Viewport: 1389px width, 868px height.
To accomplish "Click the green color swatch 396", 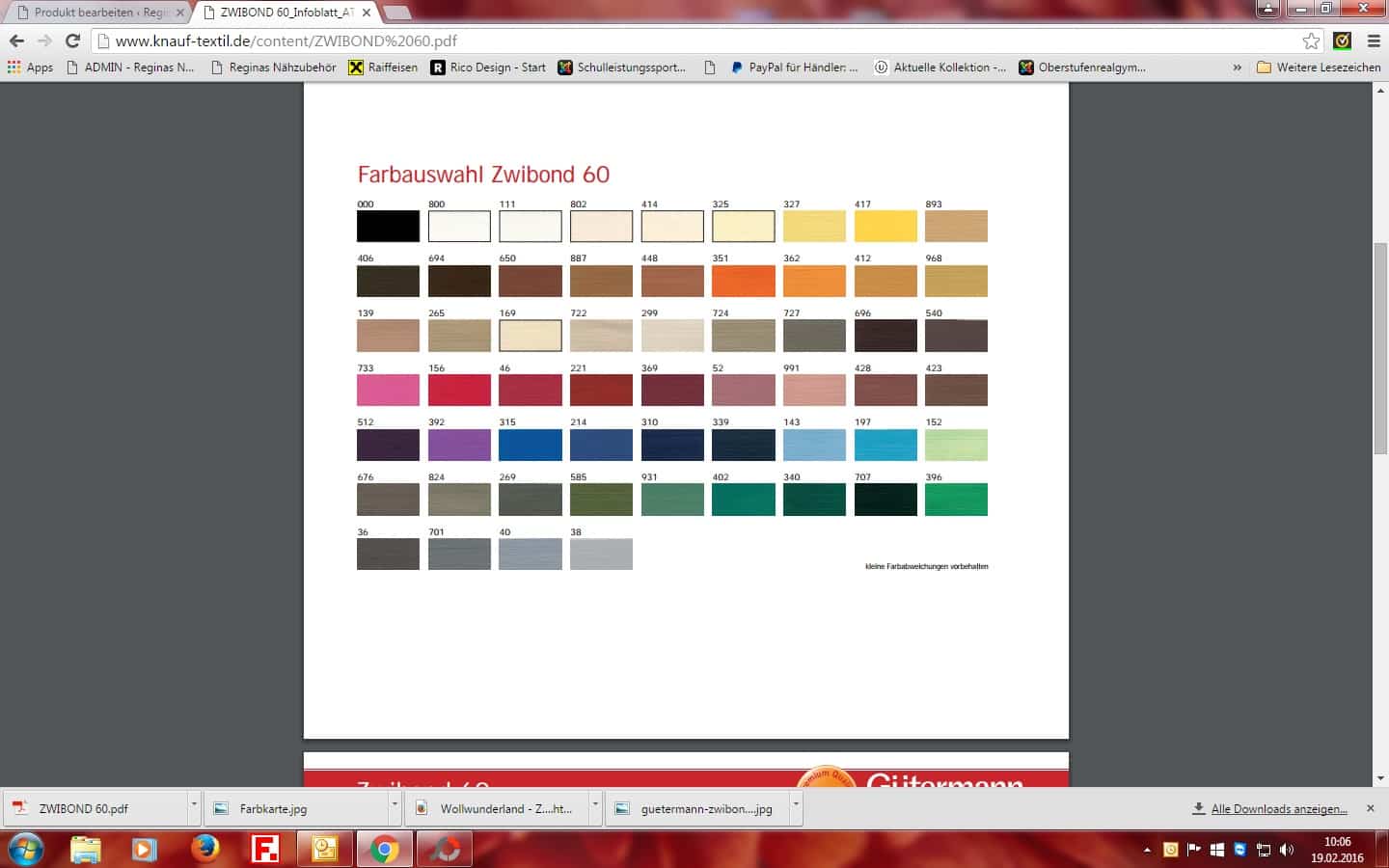I will 956,500.
